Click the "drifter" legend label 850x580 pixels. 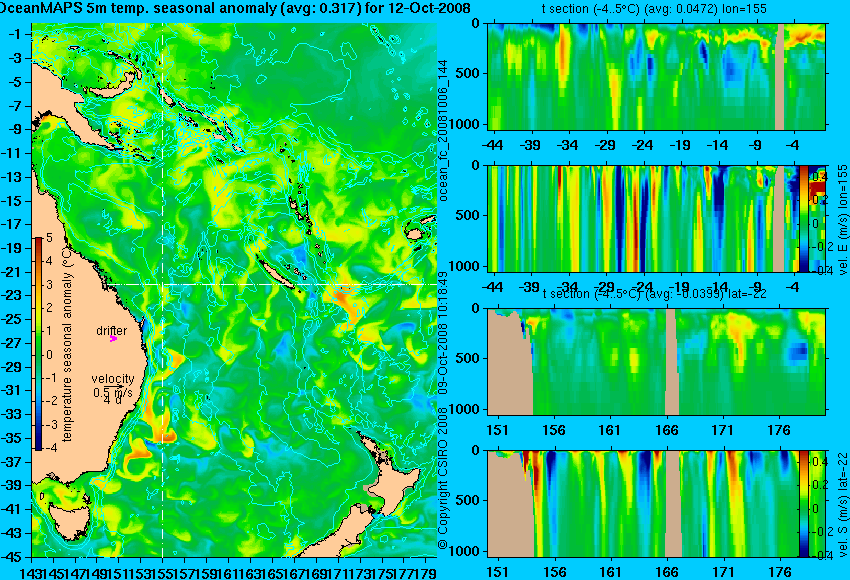point(112,330)
